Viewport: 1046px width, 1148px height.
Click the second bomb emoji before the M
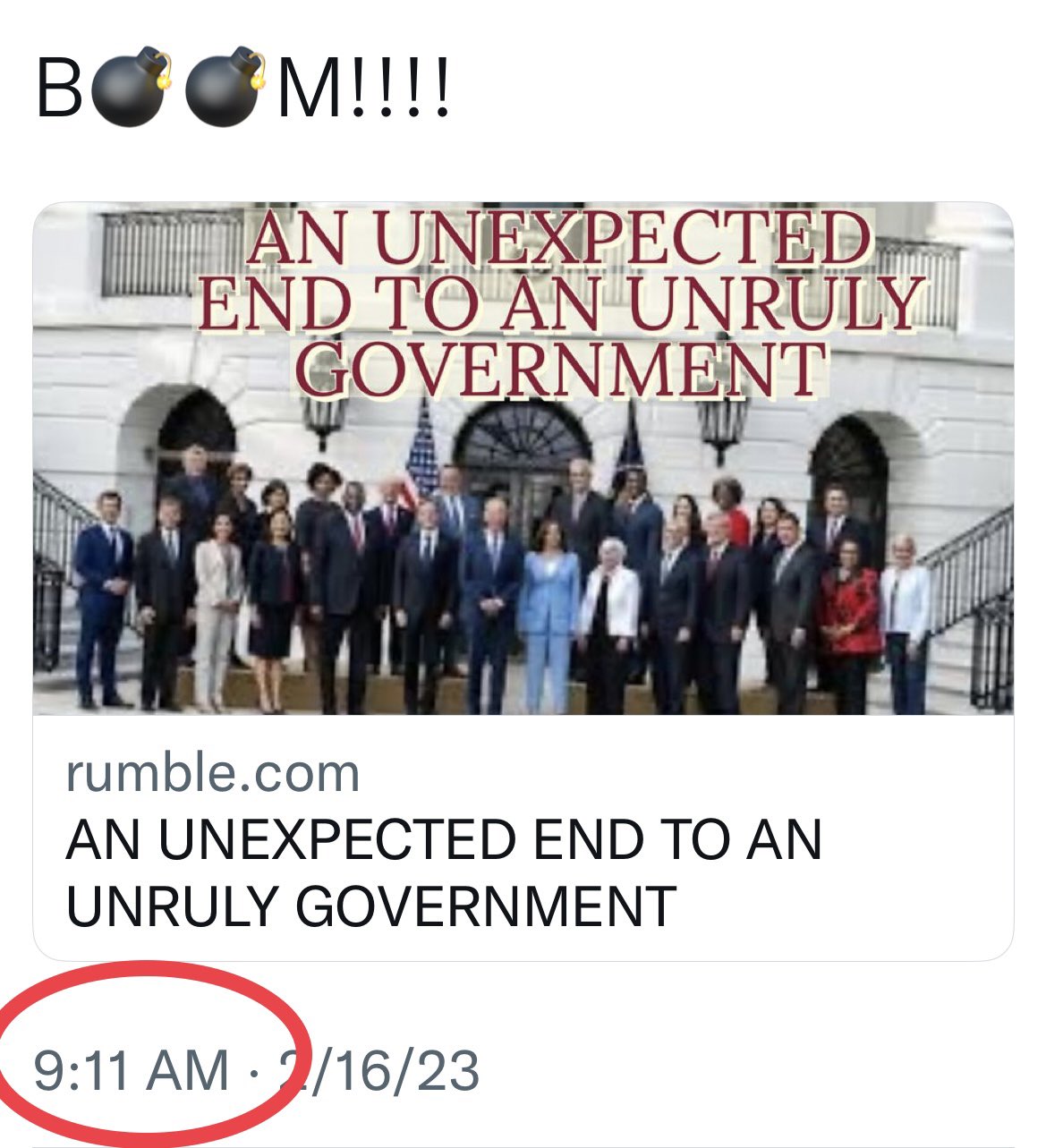coord(224,89)
